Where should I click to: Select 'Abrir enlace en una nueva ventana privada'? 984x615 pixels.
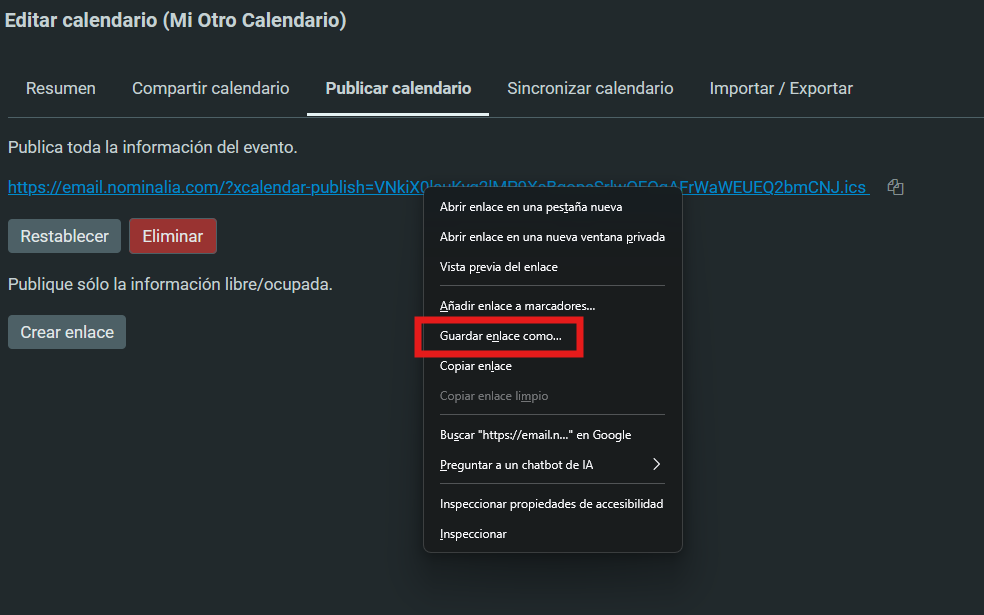click(552, 237)
